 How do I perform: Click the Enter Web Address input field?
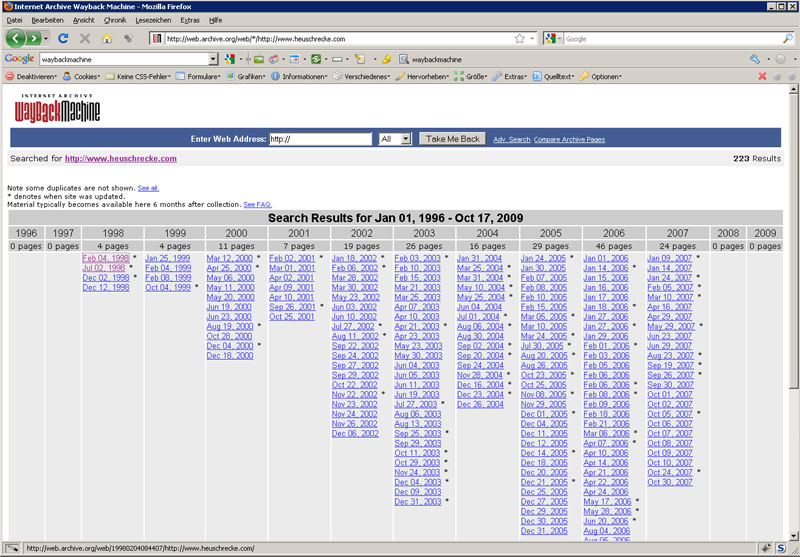click(320, 139)
